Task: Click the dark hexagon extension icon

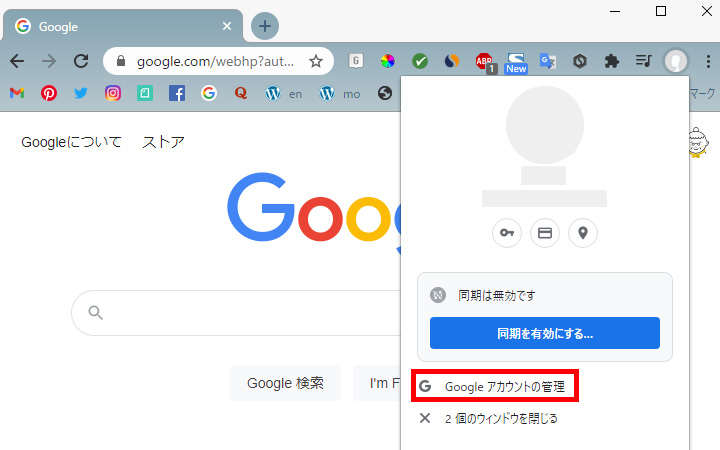Action: (580, 61)
